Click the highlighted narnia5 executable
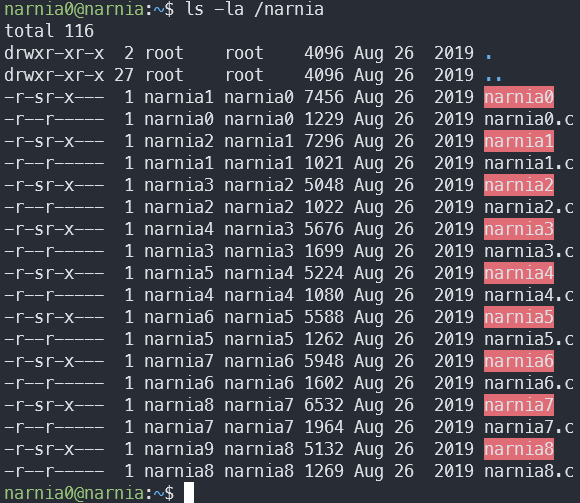 pos(519,317)
